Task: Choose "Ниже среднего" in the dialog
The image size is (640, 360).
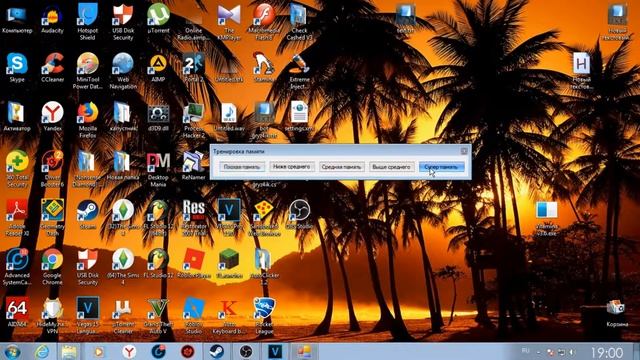Action: coord(292,167)
